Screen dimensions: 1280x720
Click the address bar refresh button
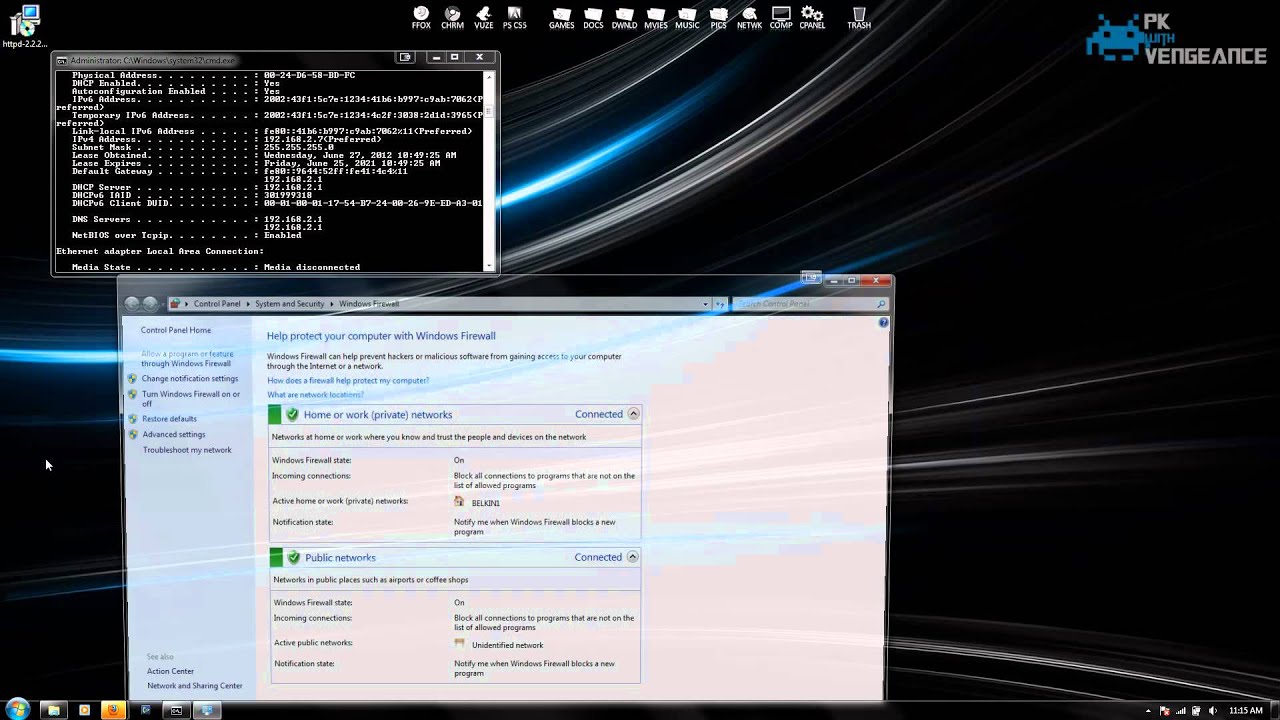pyautogui.click(x=719, y=304)
